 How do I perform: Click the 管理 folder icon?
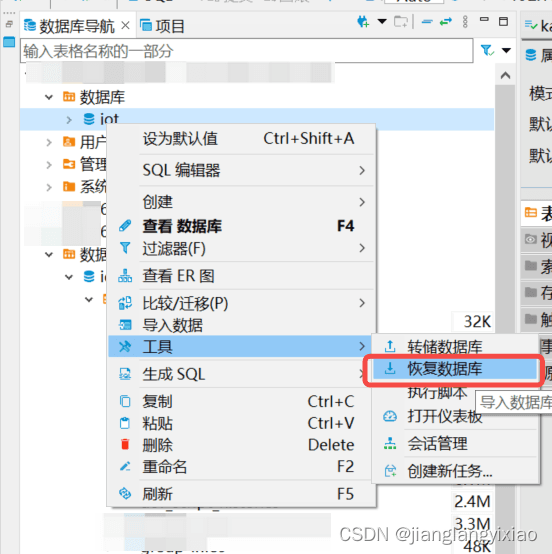(69, 164)
